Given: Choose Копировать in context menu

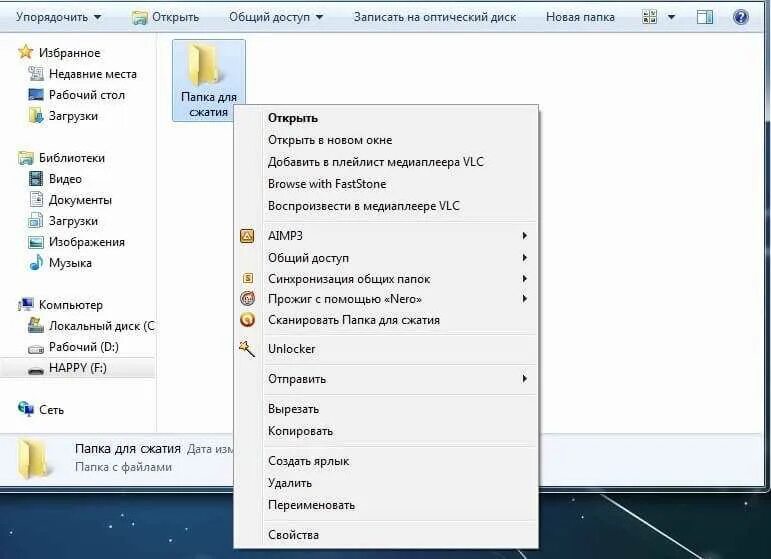Looking at the screenshot, I should (x=300, y=431).
